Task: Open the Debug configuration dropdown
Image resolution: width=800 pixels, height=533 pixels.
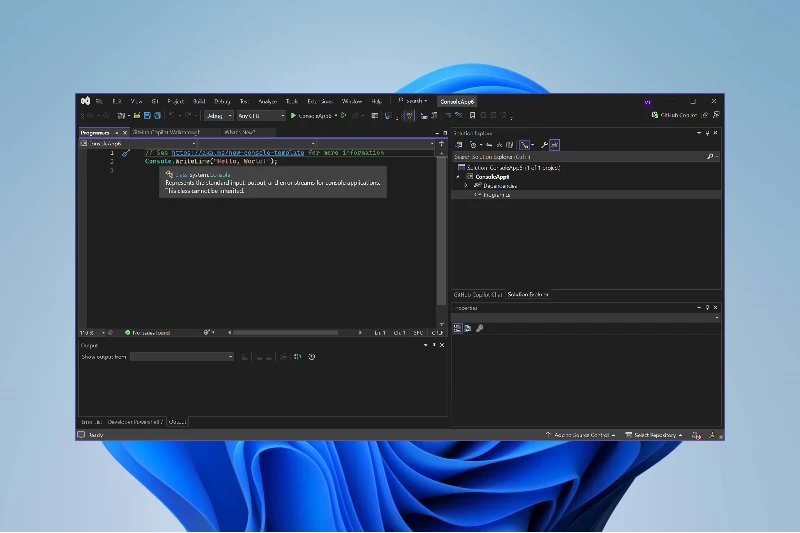Action: (219, 116)
